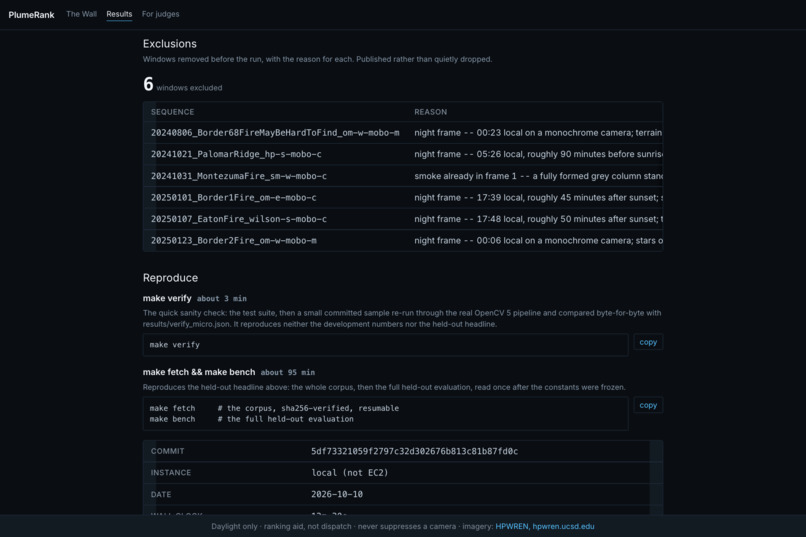Click the Exclusions heading

[170, 44]
